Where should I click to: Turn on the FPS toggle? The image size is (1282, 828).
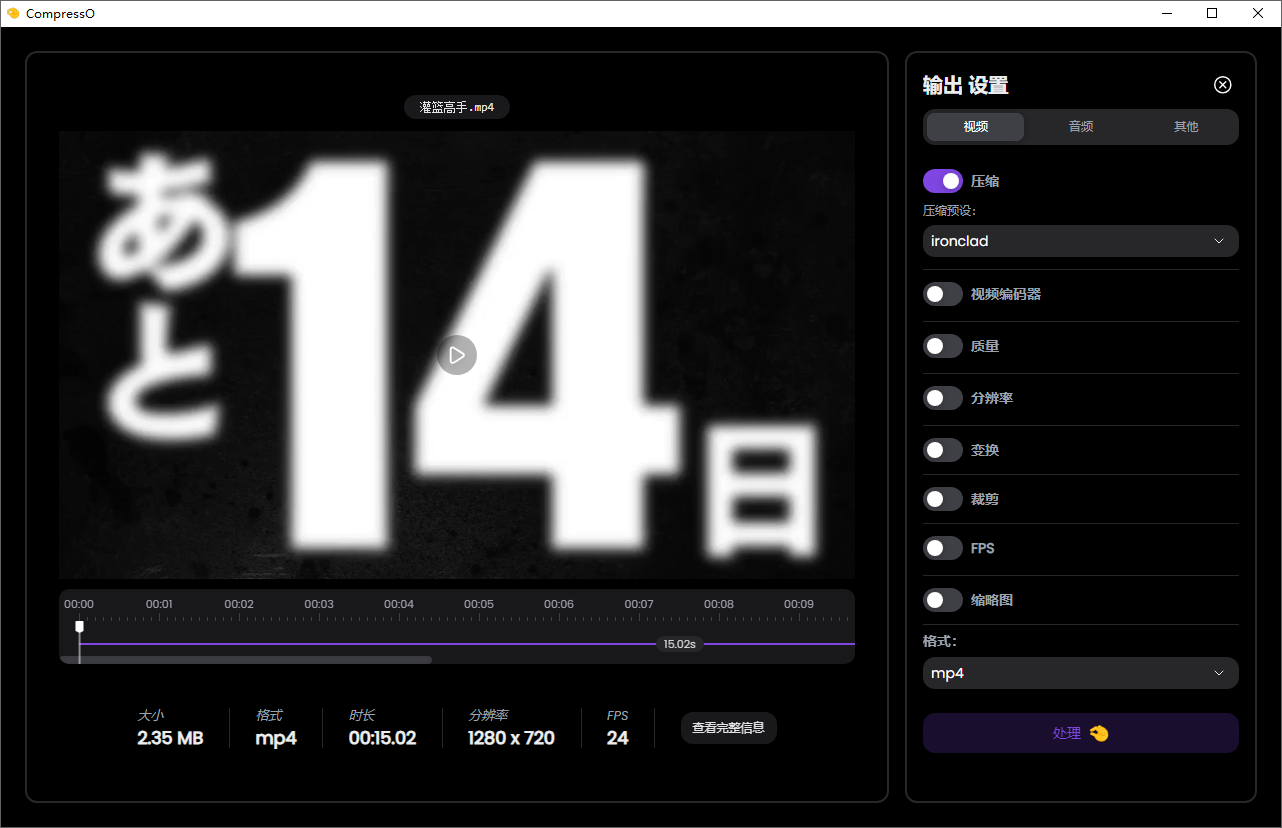[942, 548]
